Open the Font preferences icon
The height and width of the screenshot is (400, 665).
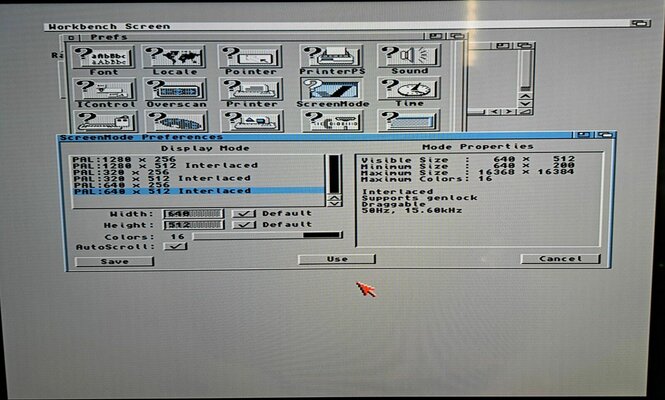click(103, 58)
